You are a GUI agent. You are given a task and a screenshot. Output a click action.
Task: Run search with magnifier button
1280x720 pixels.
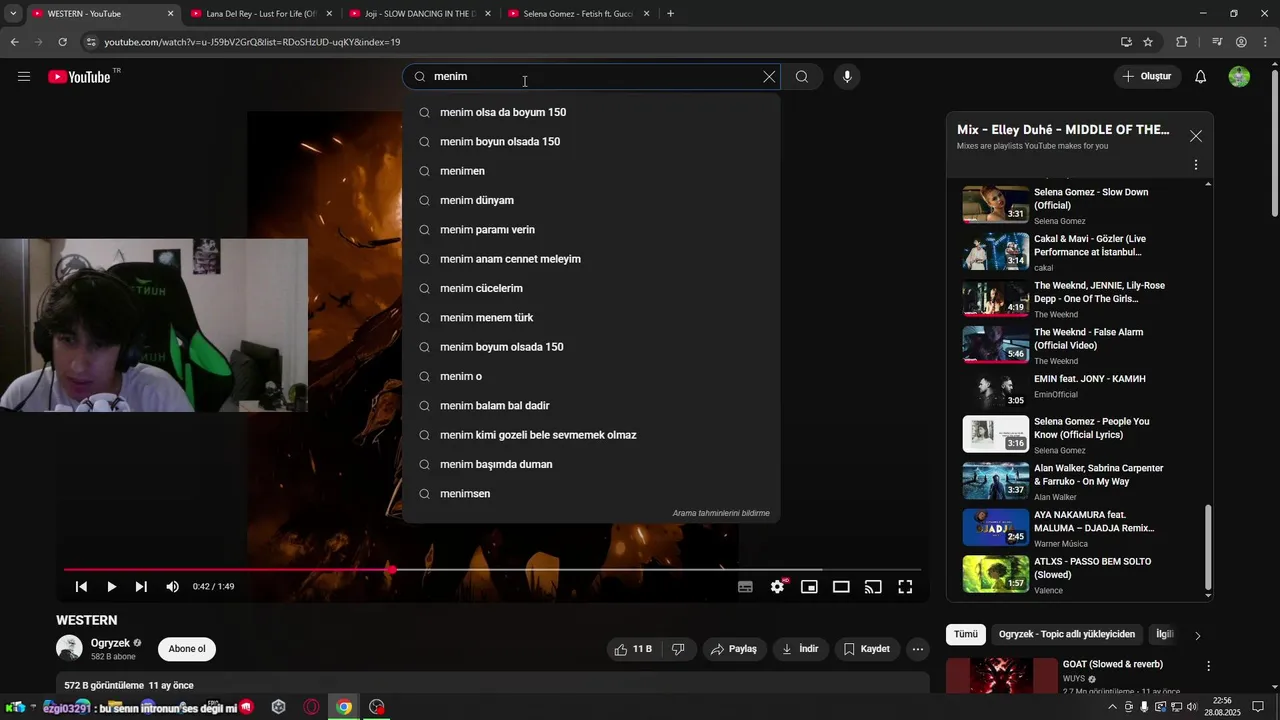pyautogui.click(x=802, y=77)
